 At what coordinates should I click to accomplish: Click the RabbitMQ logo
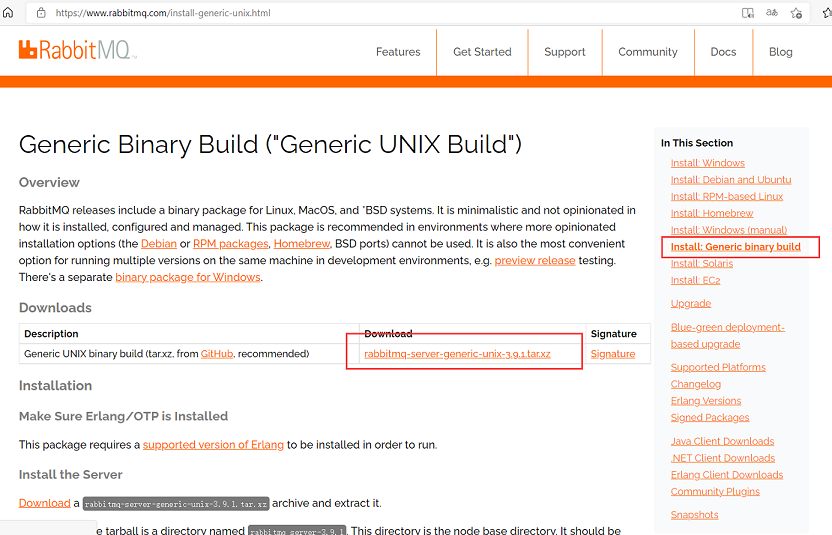click(x=77, y=50)
